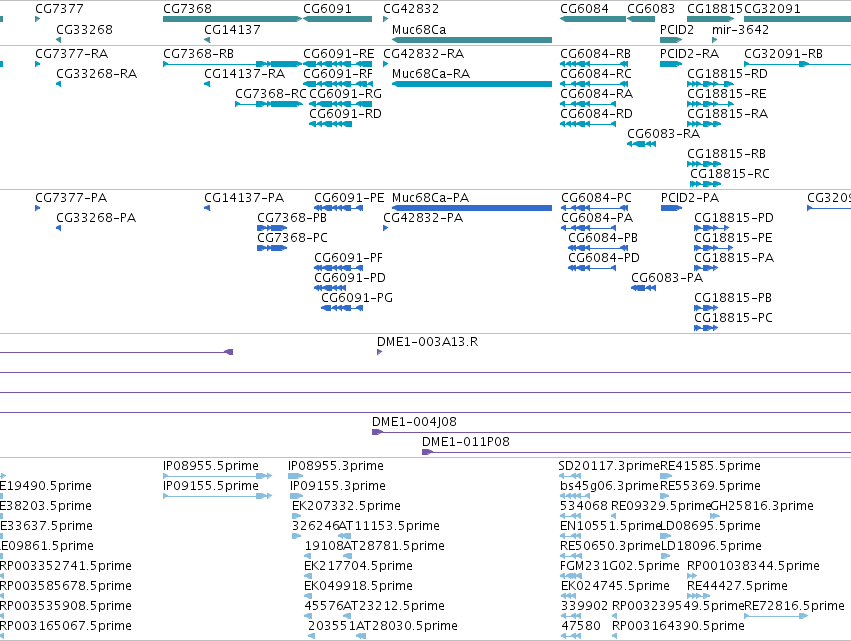Click the CG7368 gene bar glyph

(232, 19)
